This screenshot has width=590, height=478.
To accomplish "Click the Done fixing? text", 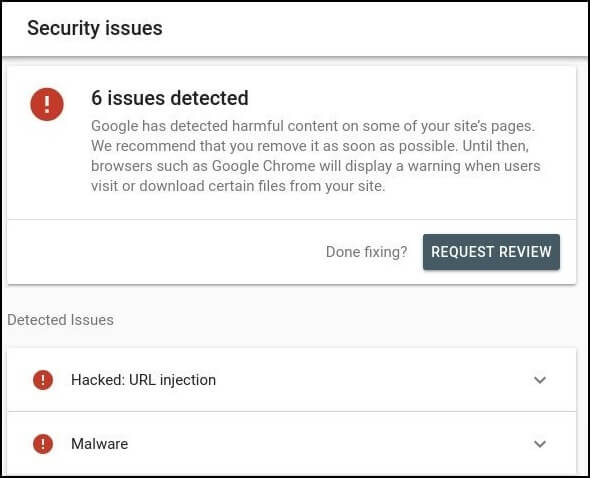I will pyautogui.click(x=366, y=252).
